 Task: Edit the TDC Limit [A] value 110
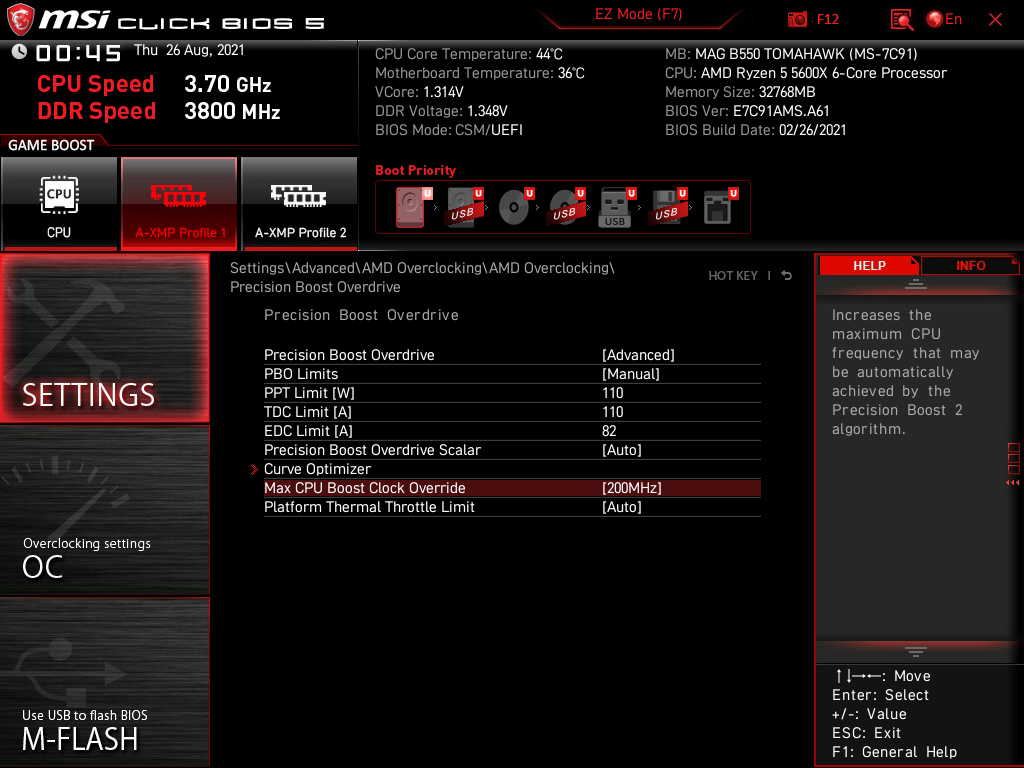pyautogui.click(x=512, y=411)
